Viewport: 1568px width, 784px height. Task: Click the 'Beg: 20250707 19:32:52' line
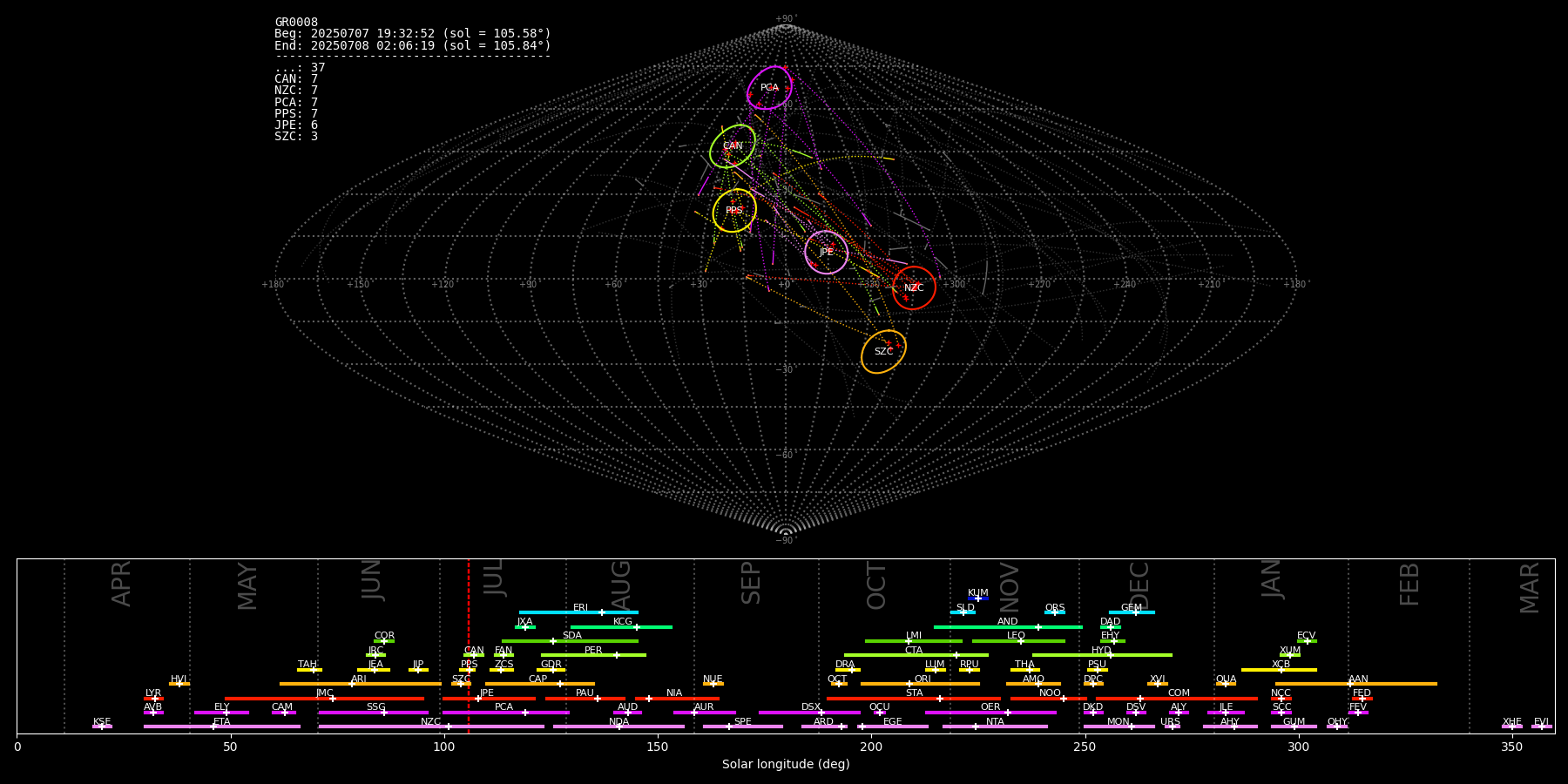coord(413,33)
